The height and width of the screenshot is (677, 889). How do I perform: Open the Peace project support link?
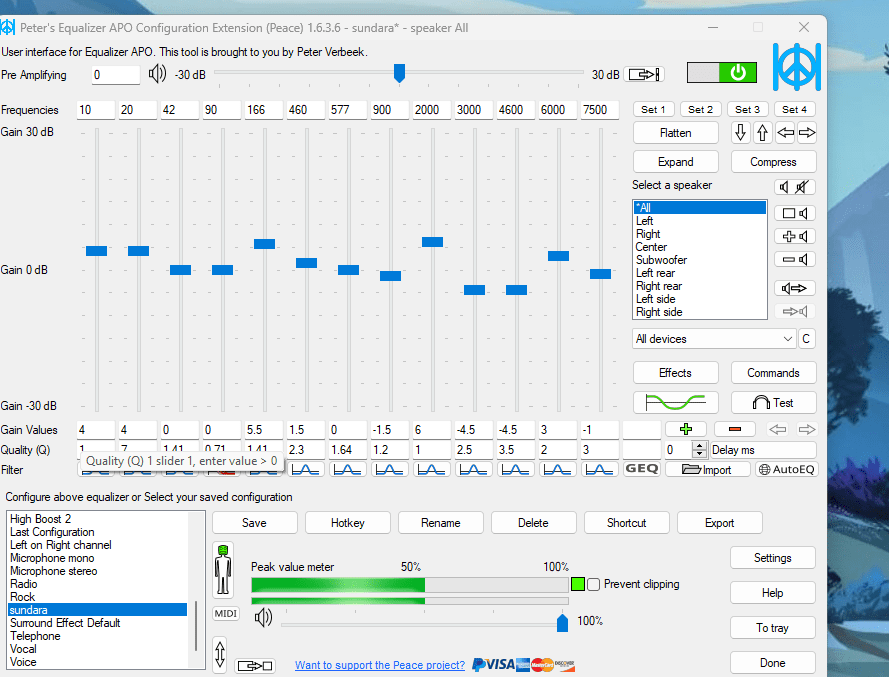pos(380,665)
